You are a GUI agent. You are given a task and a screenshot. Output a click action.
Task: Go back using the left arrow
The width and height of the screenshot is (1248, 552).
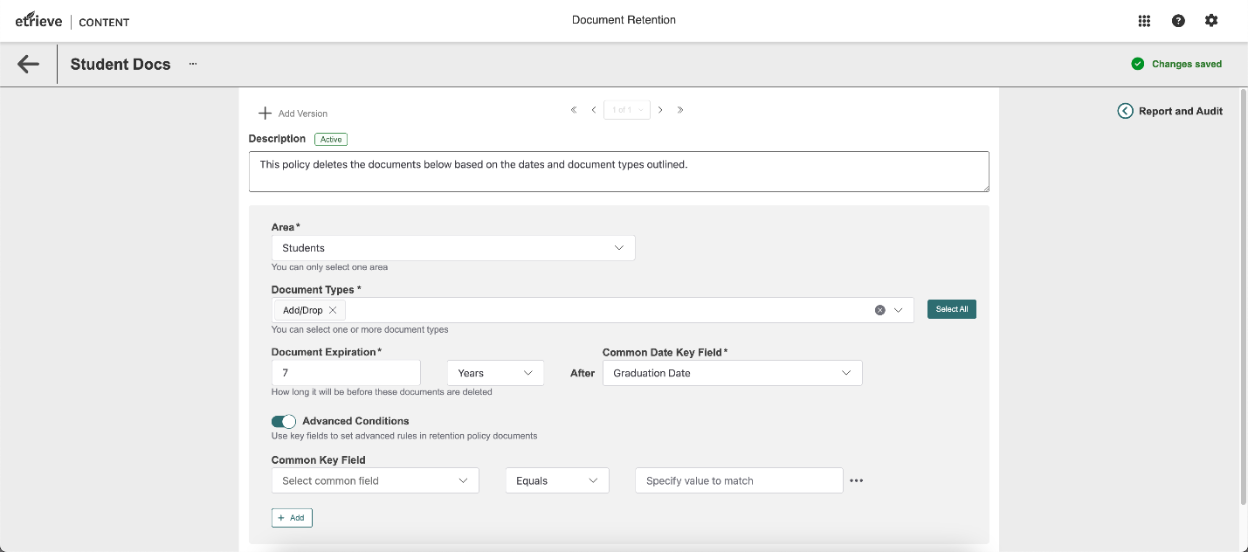pyautogui.click(x=28, y=64)
